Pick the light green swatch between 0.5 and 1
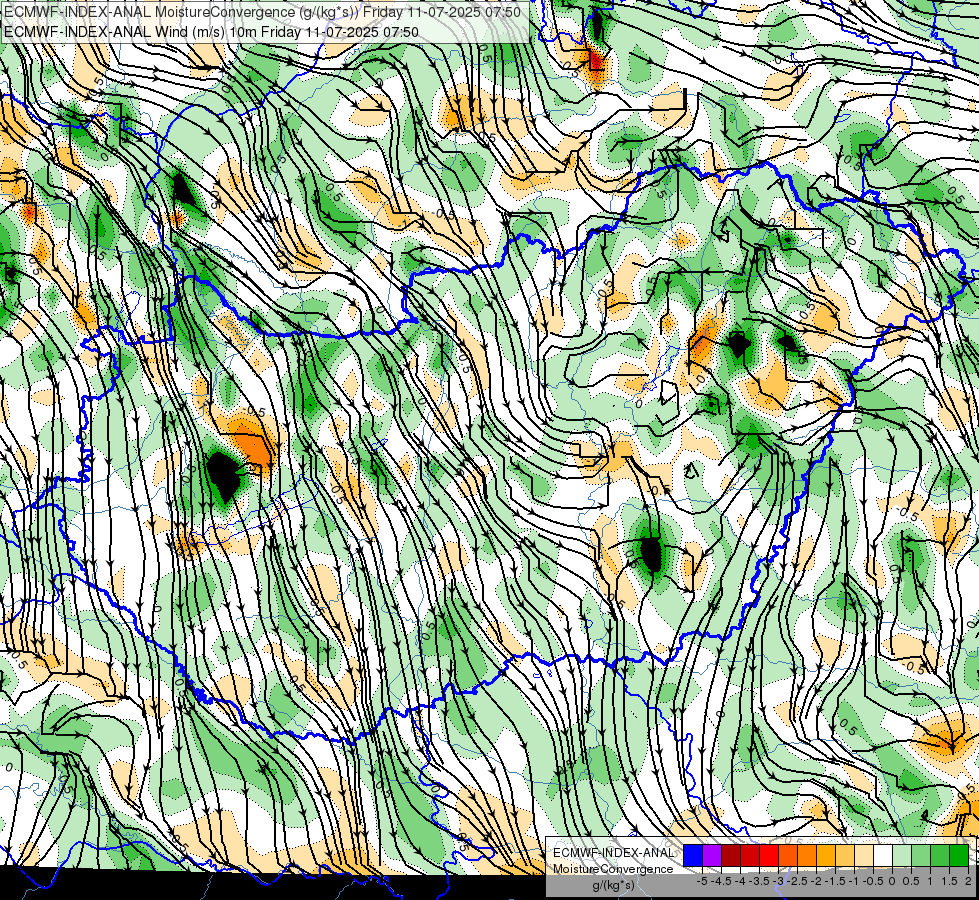 pos(921,855)
